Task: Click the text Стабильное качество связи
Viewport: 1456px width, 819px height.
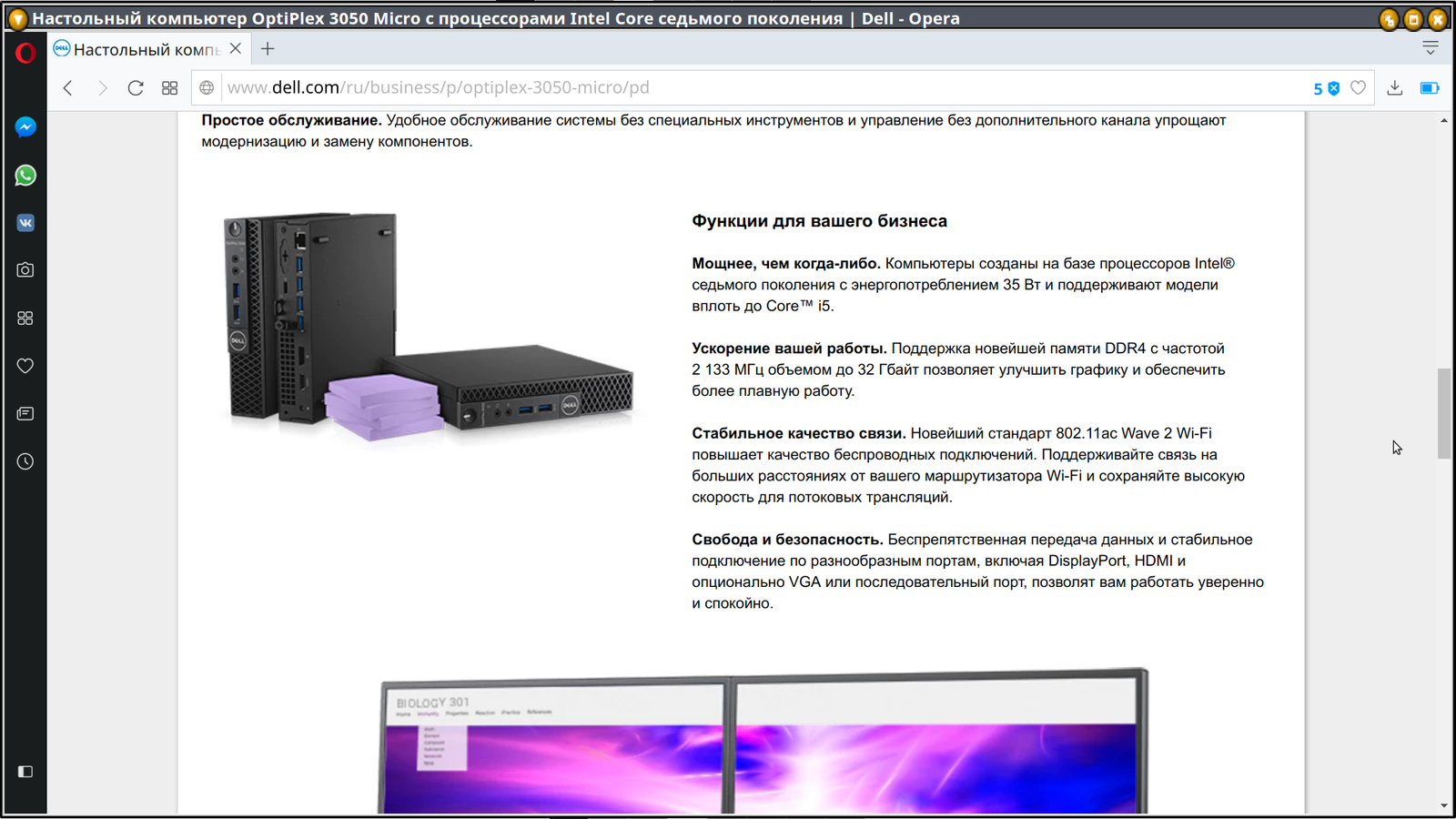Action: click(799, 433)
